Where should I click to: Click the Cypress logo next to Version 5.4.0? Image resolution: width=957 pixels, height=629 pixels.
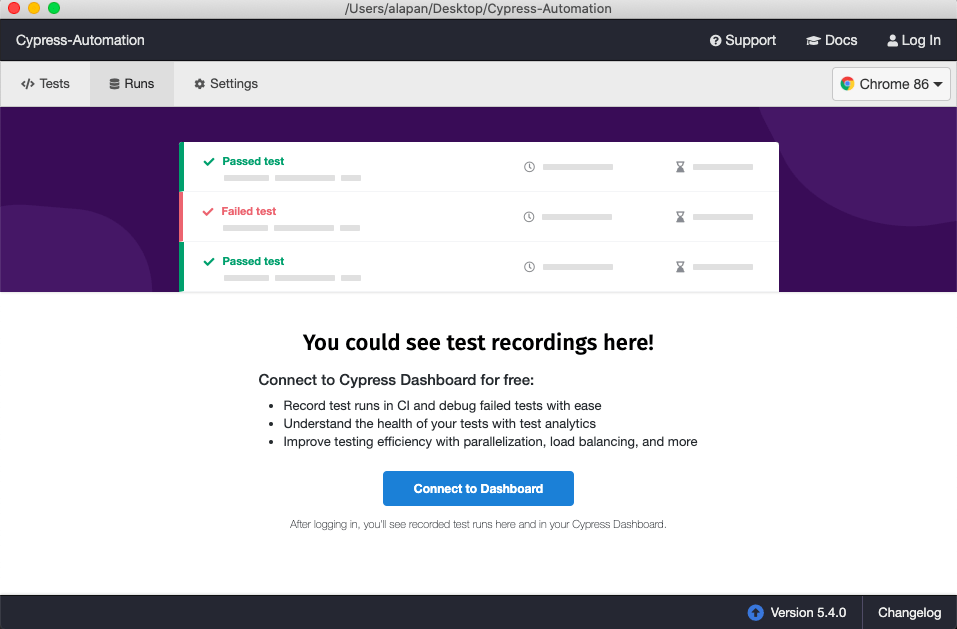(x=755, y=612)
